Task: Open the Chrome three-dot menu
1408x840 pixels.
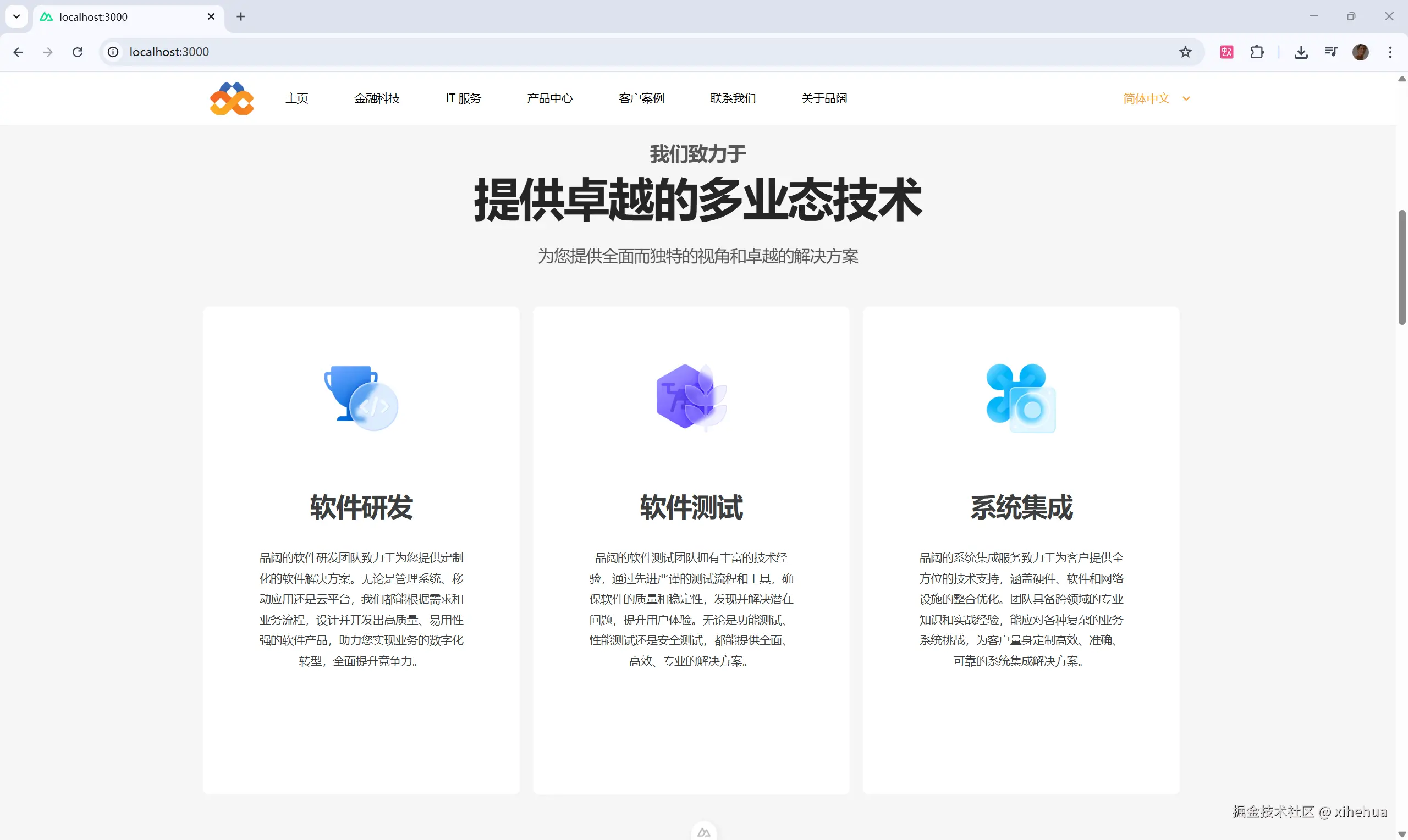Action: tap(1390, 52)
